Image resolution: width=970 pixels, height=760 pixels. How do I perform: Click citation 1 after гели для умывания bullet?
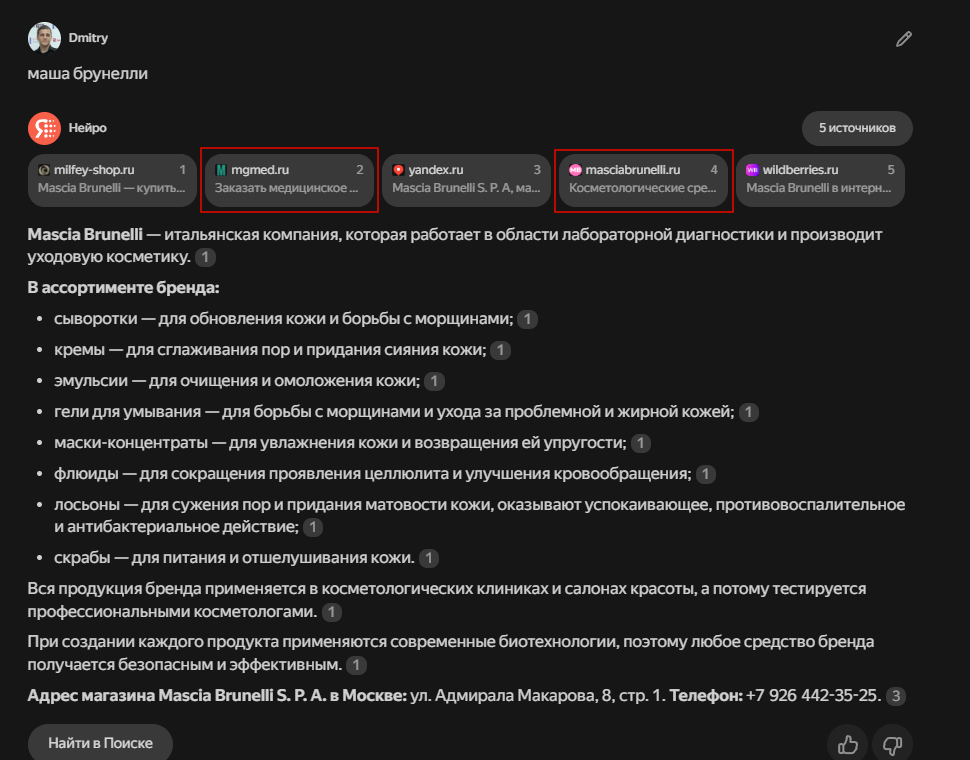coord(749,412)
